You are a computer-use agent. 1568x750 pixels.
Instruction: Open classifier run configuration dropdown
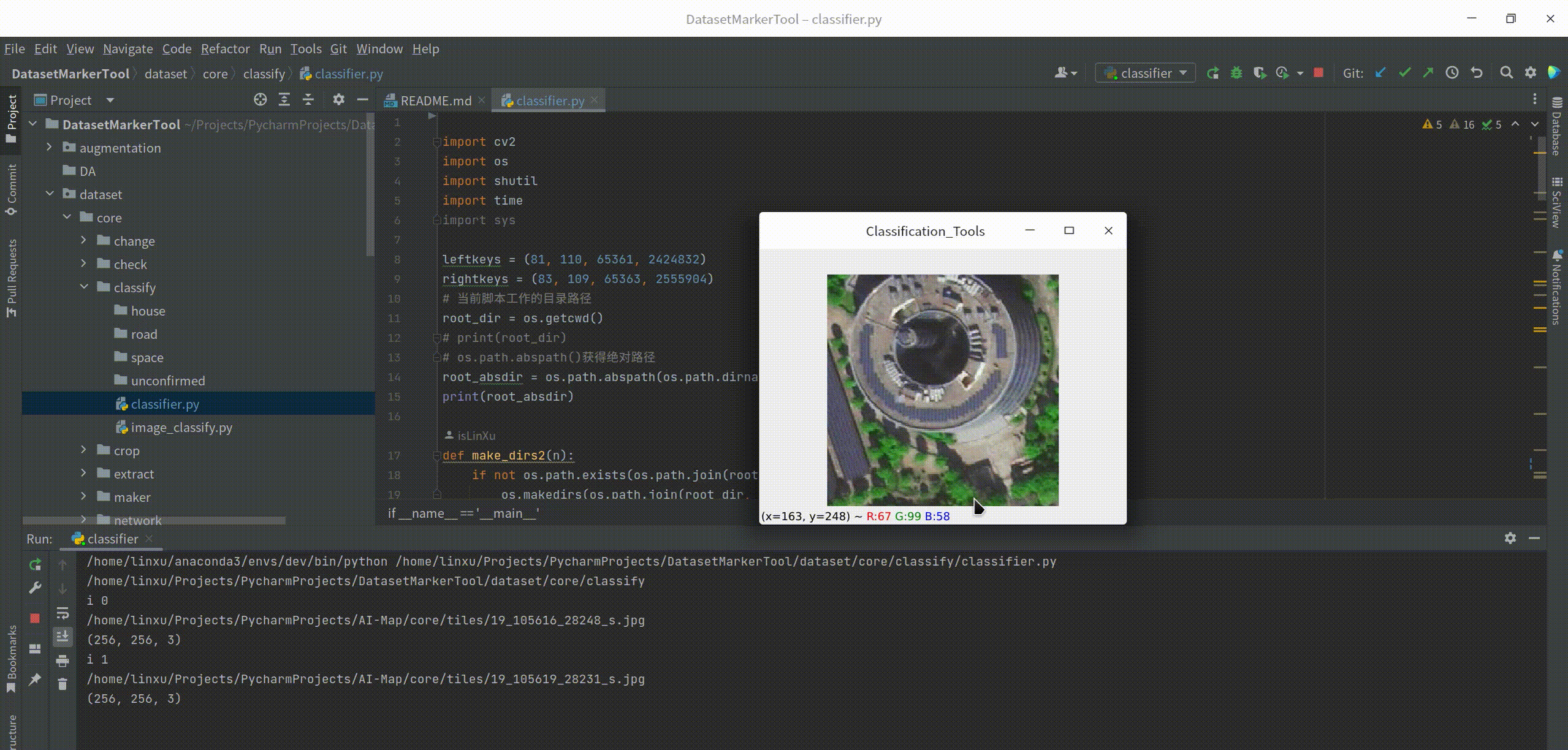coord(1145,73)
